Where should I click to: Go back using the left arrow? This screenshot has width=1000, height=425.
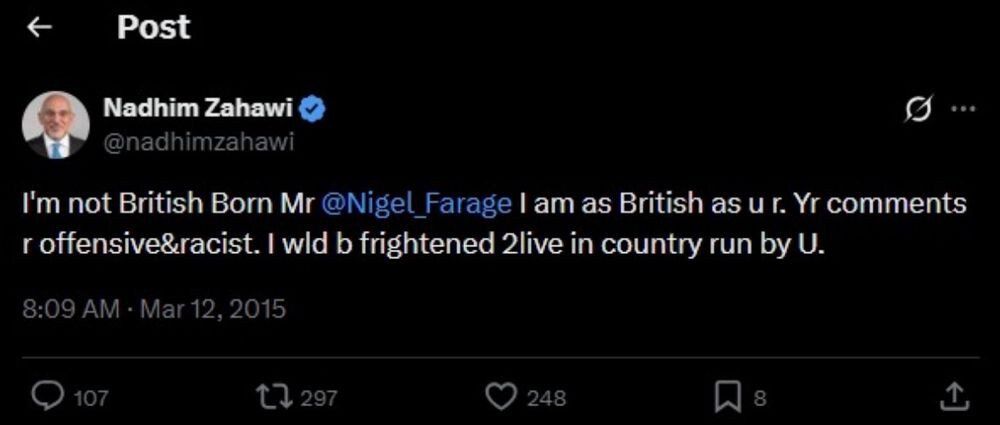tap(39, 28)
